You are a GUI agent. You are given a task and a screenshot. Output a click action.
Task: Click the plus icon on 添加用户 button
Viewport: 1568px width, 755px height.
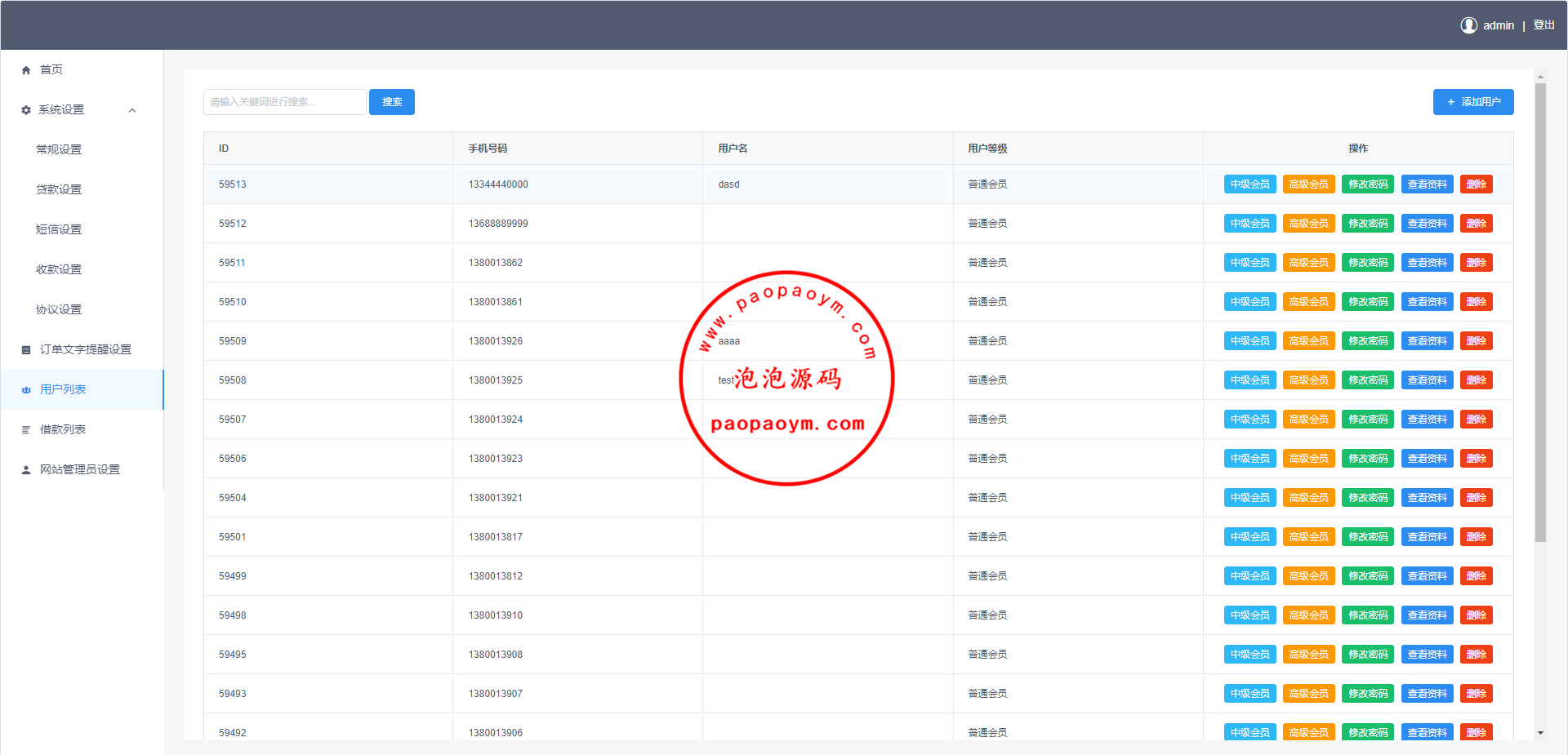pos(1450,102)
